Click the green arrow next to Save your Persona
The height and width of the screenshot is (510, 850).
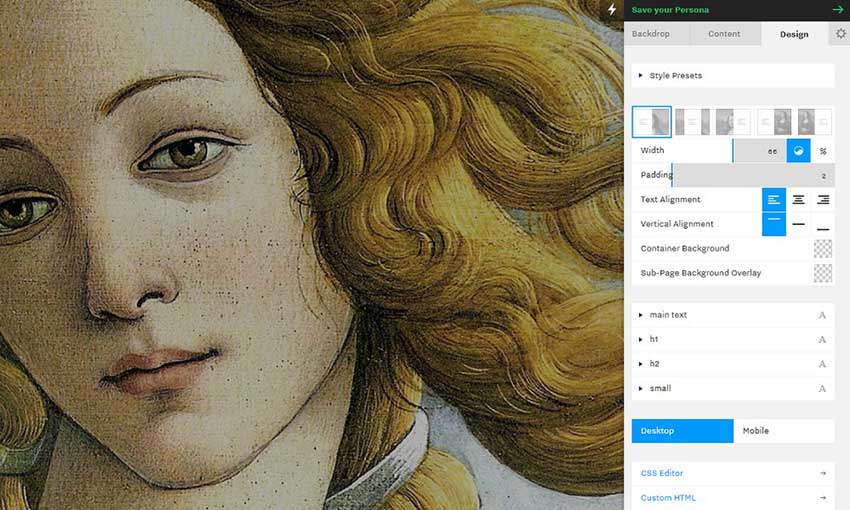pos(838,10)
